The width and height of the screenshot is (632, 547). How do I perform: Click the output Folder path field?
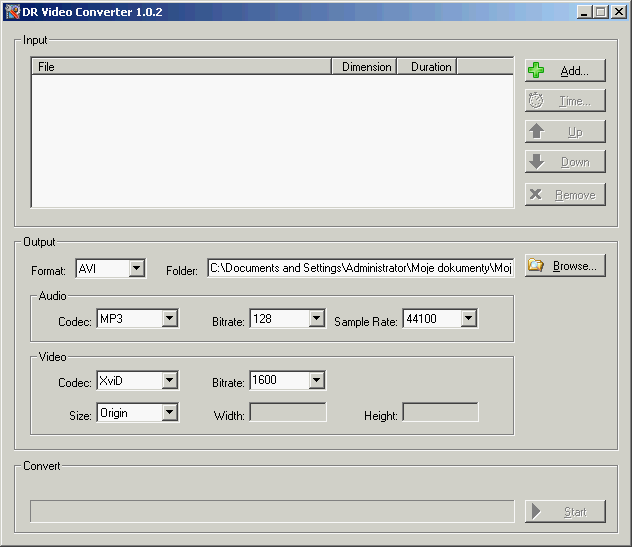pos(361,268)
